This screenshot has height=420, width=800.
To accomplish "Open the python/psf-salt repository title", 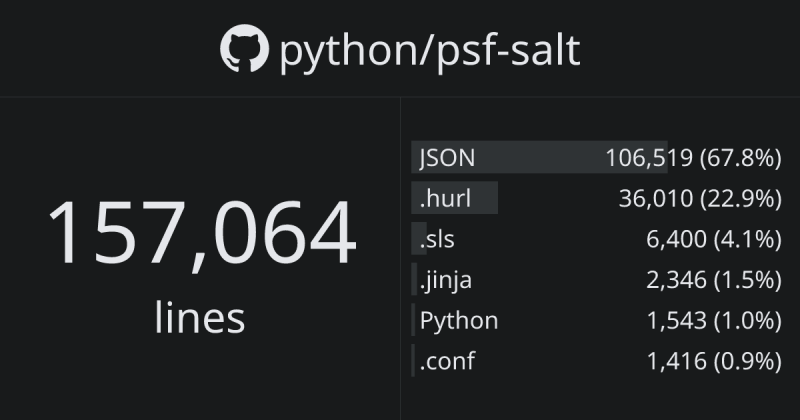I will 430,51.
